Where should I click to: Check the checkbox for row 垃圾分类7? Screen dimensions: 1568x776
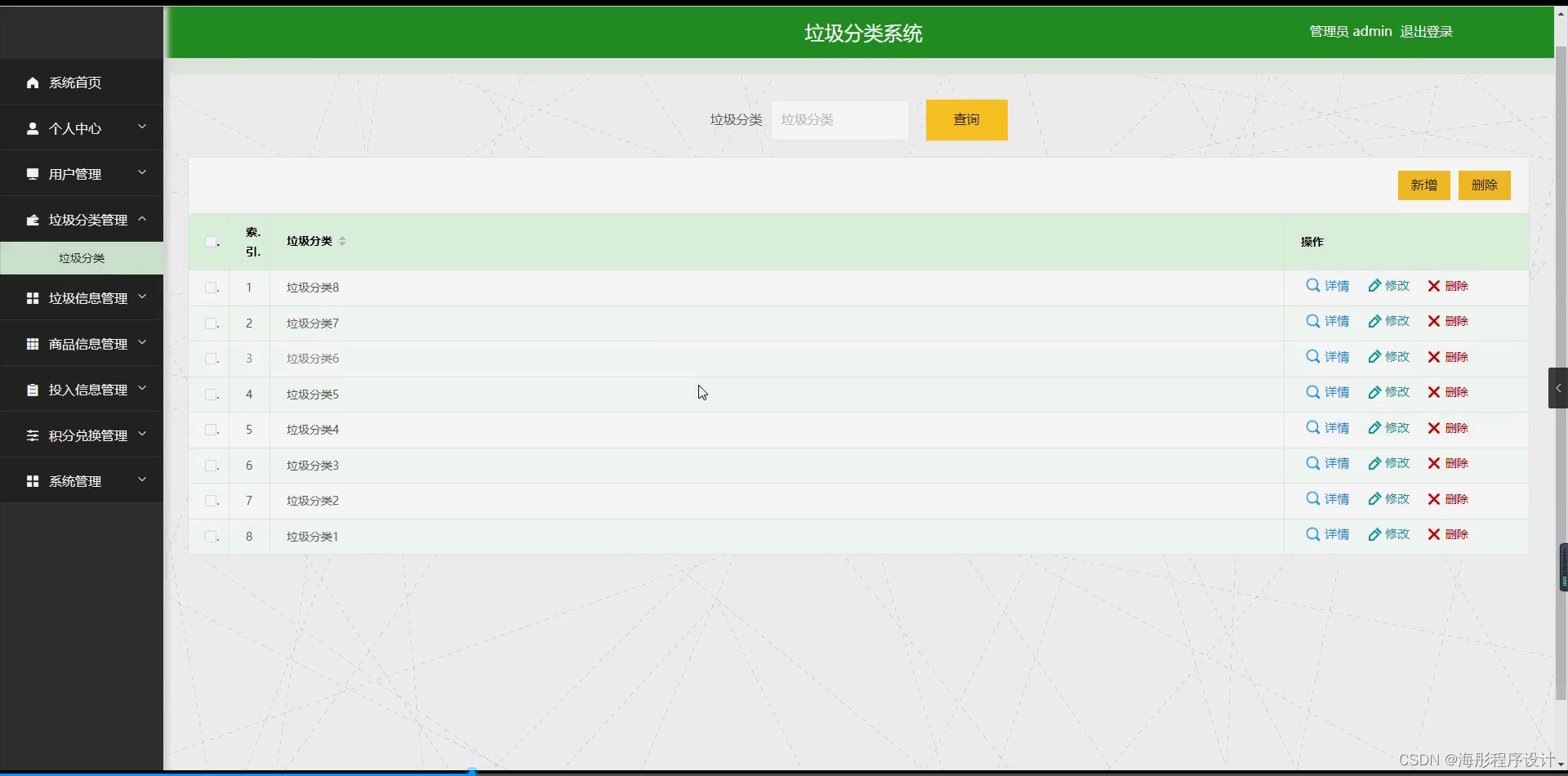[211, 323]
